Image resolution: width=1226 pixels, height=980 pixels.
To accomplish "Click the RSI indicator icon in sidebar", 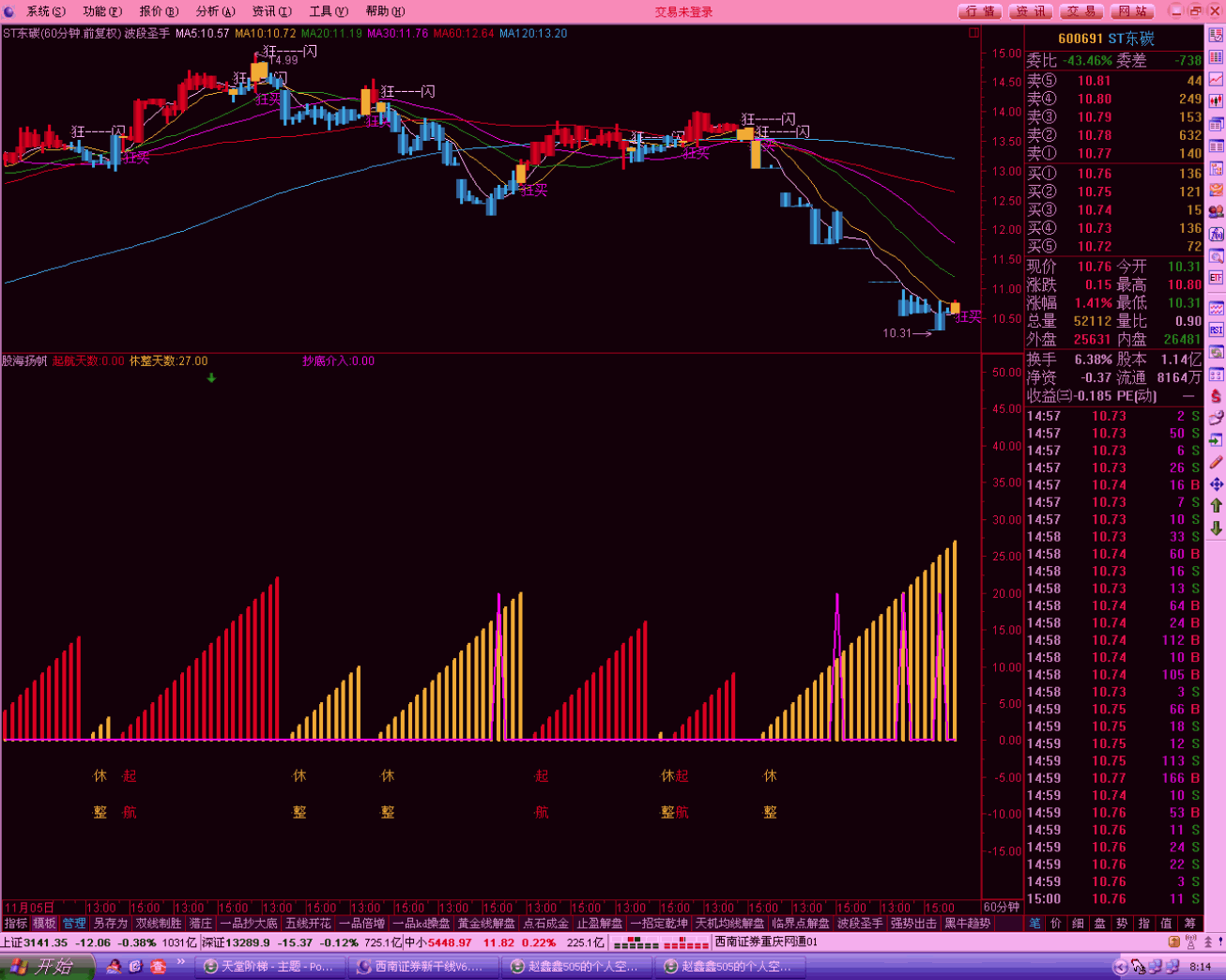I will tap(1216, 329).
